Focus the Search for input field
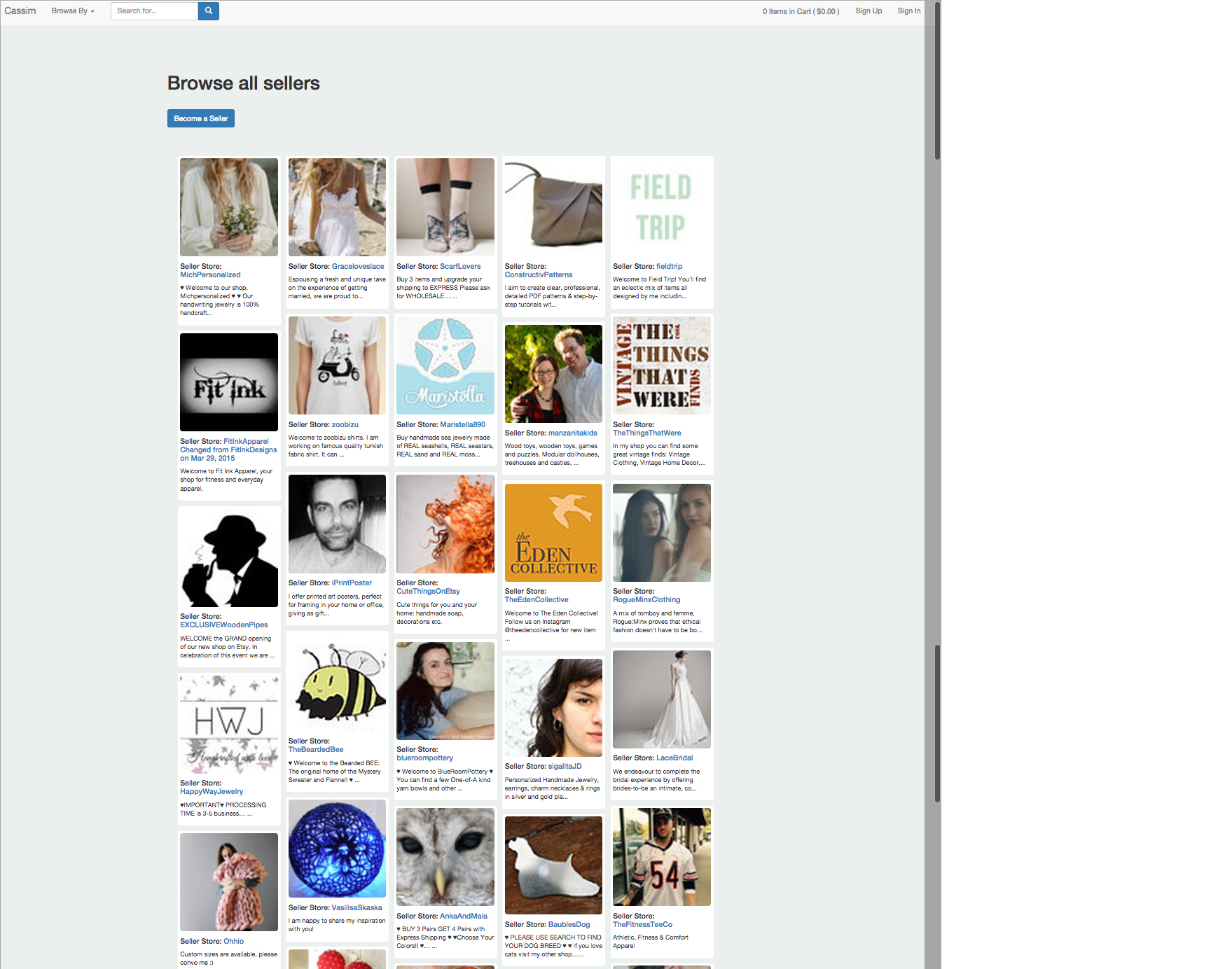 click(154, 11)
